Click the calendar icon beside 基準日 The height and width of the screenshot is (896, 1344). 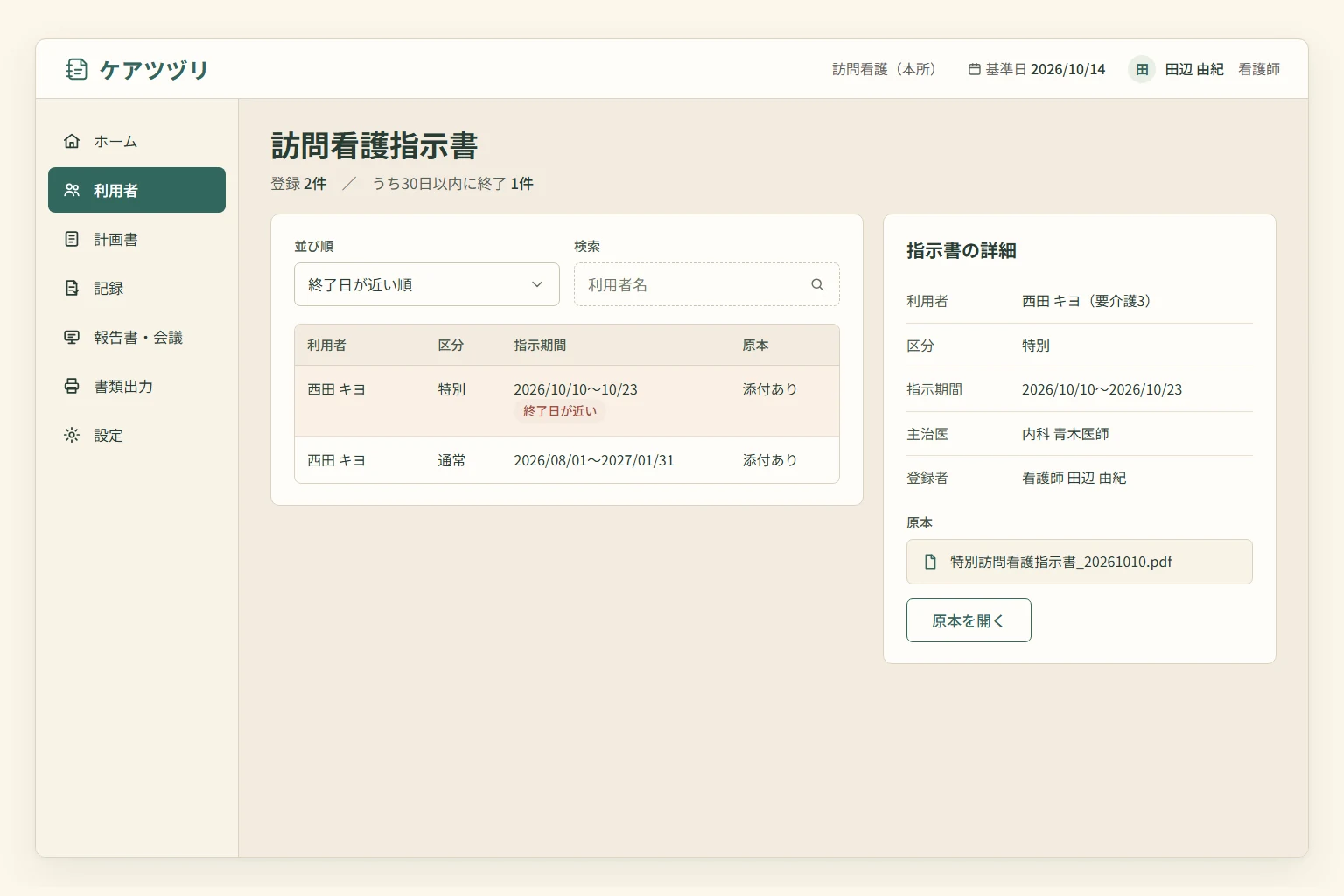[x=974, y=69]
